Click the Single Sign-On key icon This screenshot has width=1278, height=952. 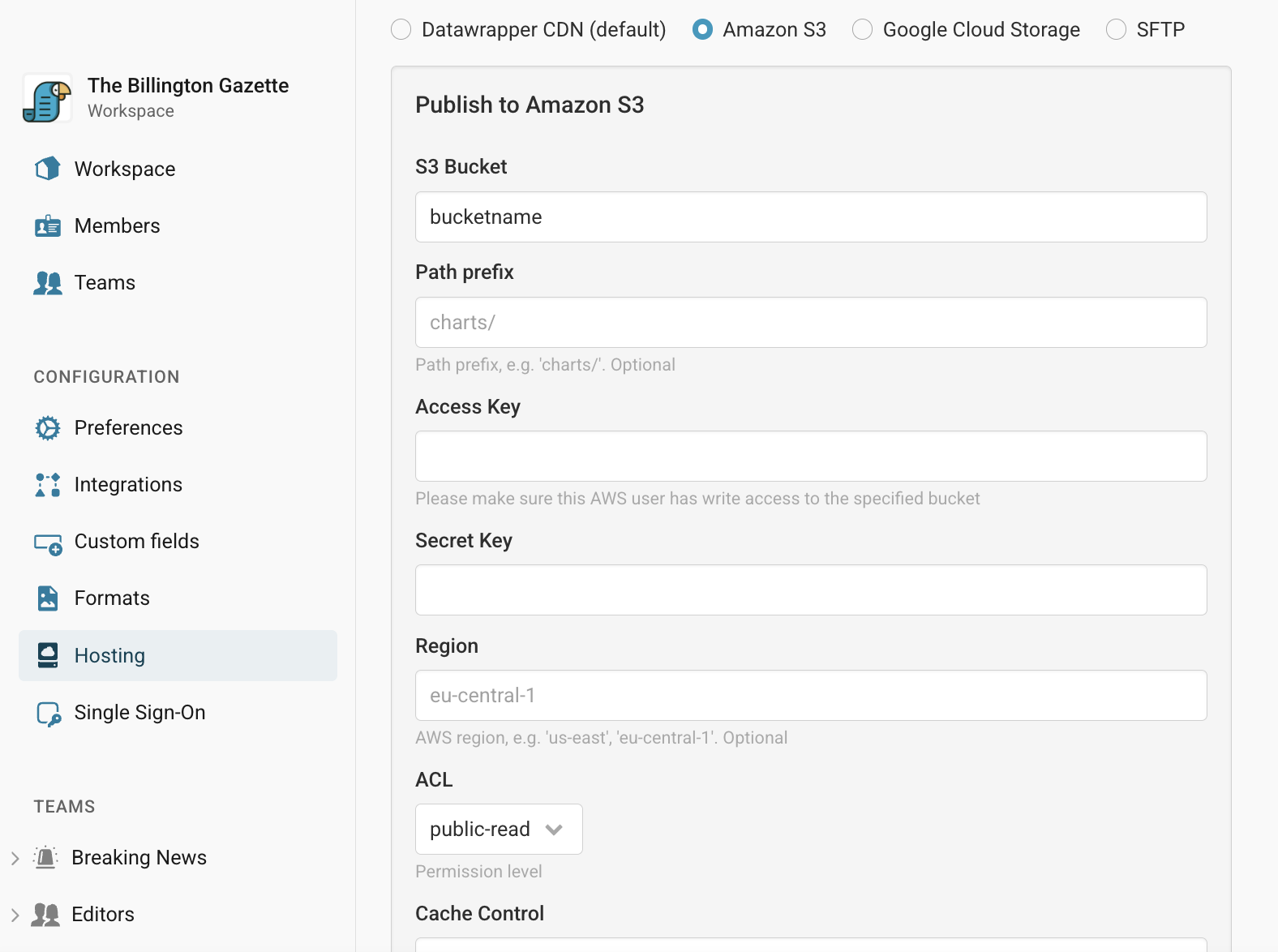pos(49,714)
